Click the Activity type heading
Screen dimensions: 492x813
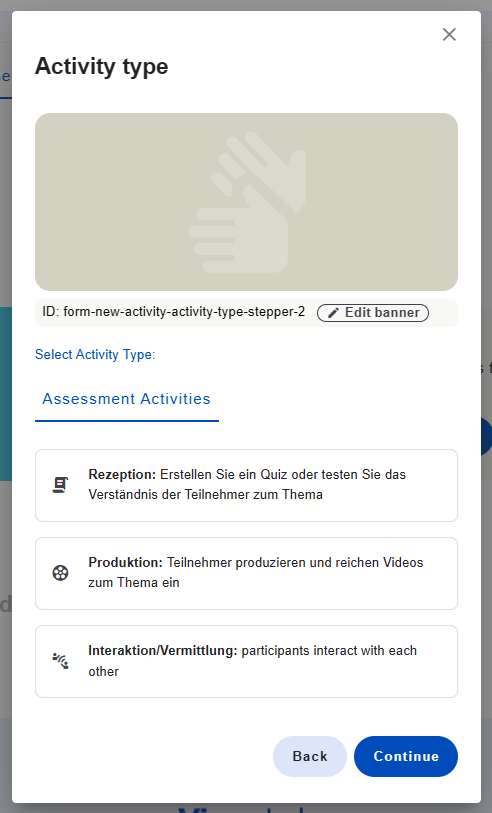(x=102, y=66)
